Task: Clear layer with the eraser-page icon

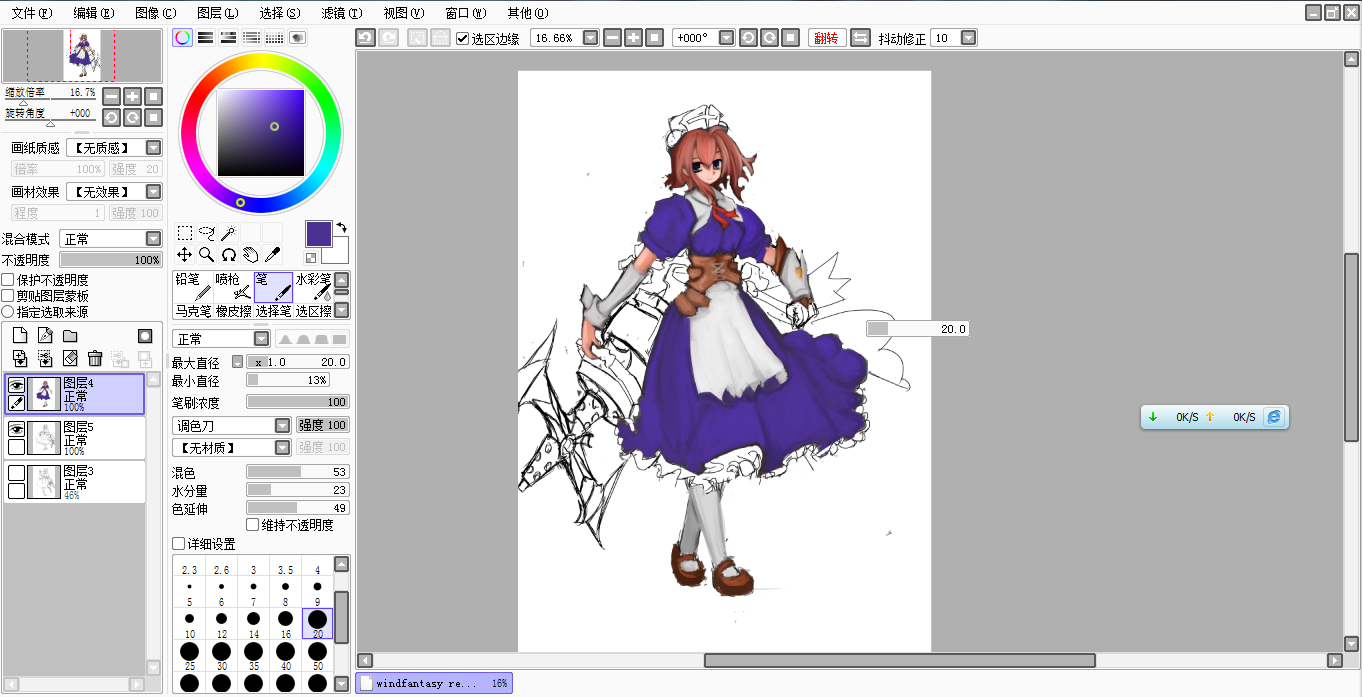Action: (x=70, y=358)
